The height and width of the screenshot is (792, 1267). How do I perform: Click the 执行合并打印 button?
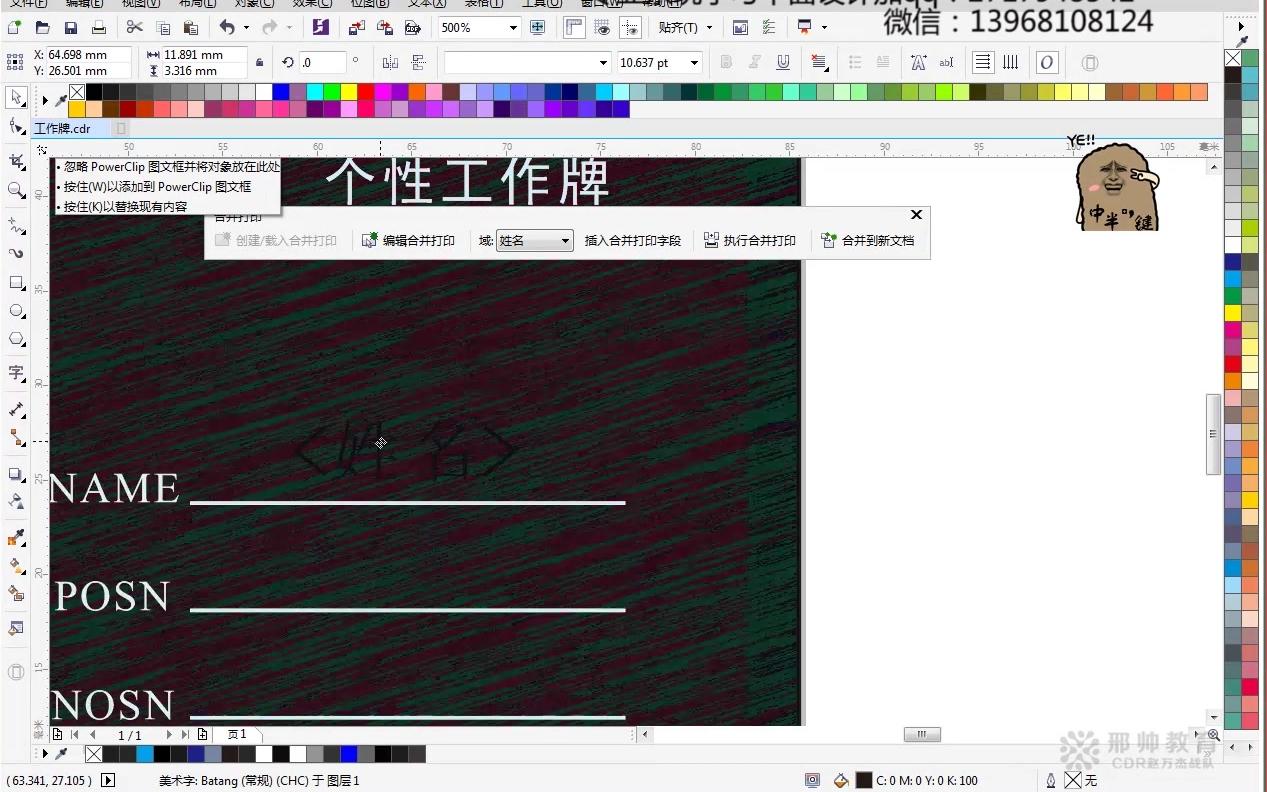(x=750, y=240)
